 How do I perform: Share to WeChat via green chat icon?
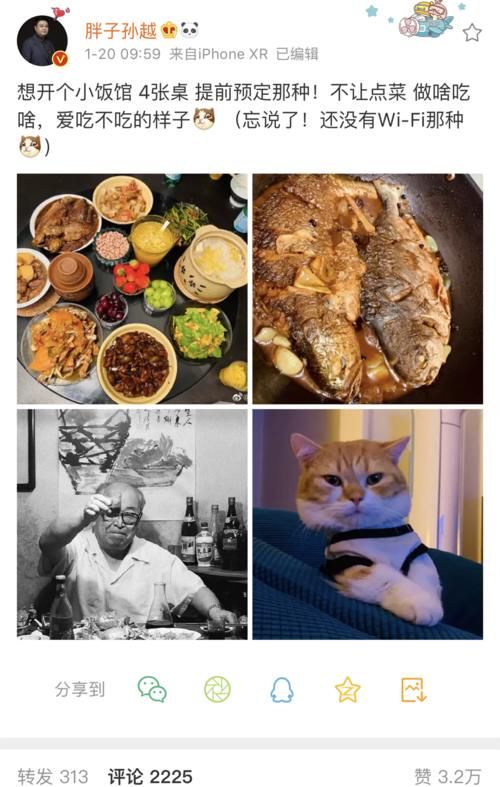pos(152,690)
